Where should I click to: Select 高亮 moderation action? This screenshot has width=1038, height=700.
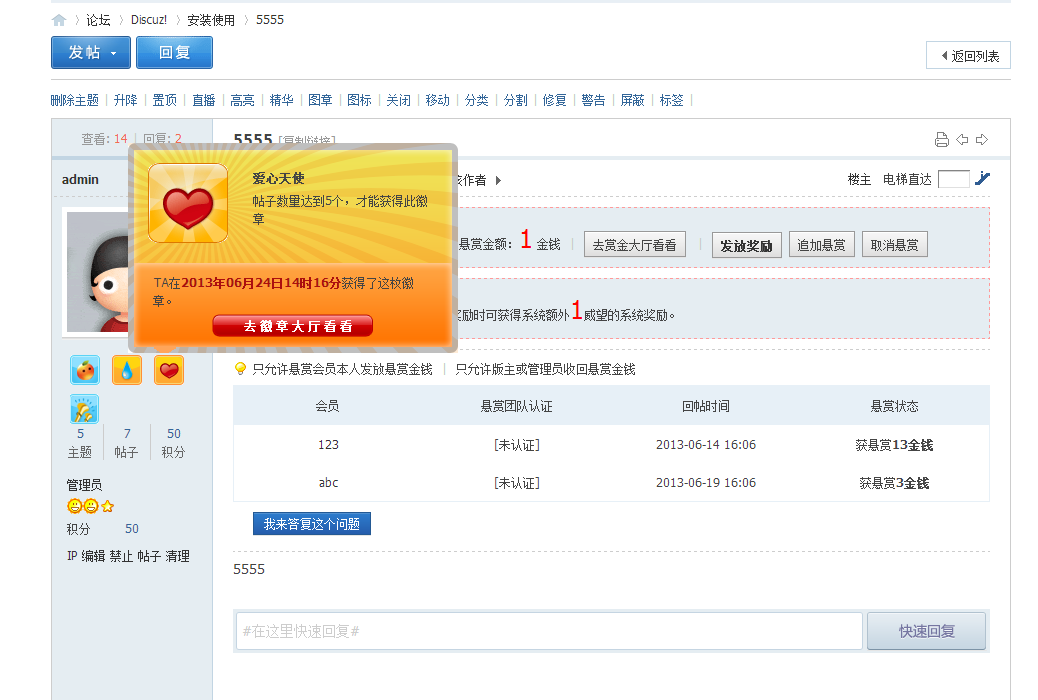[242, 100]
